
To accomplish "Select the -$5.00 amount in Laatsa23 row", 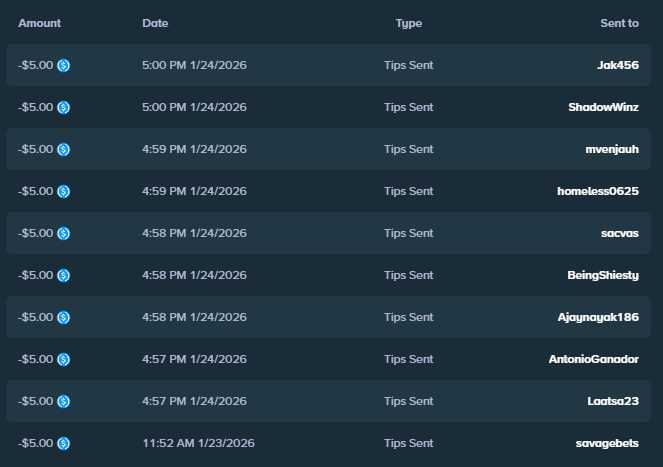I will (x=36, y=401).
